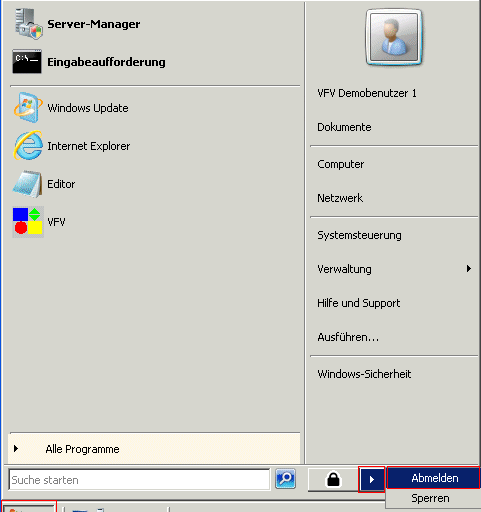Select Abmelden from the popup menu
Viewport: 481px width, 512px height.
tap(433, 478)
